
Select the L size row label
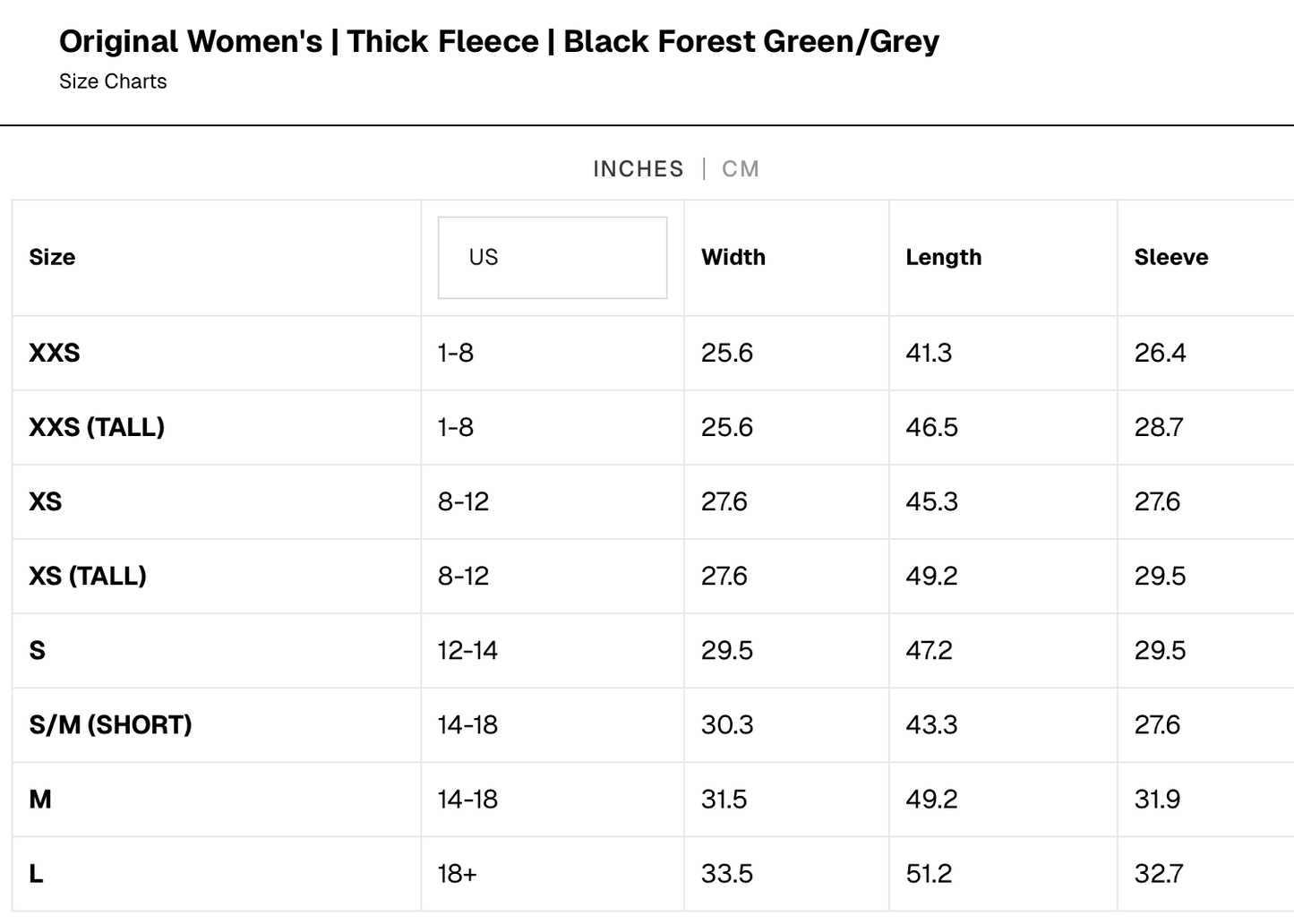click(36, 873)
